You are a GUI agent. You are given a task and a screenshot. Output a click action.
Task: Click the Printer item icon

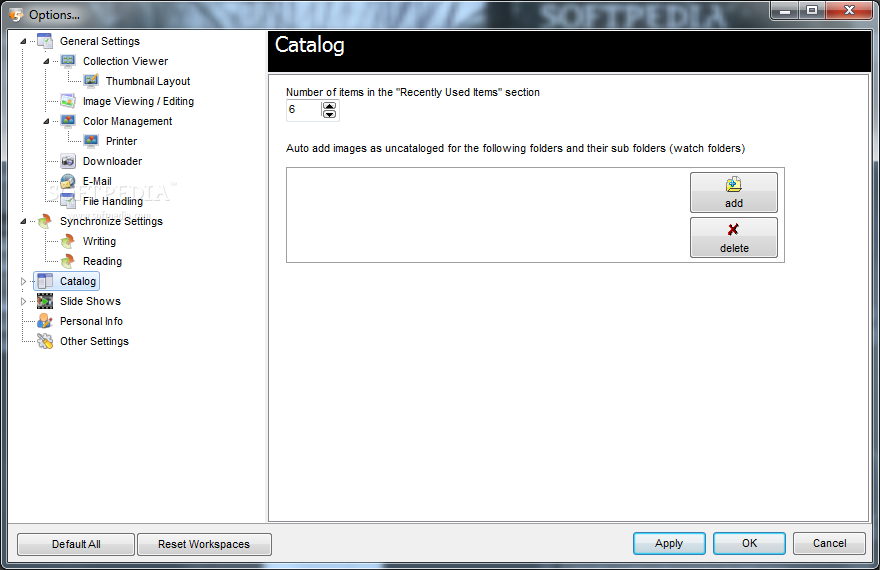91,141
